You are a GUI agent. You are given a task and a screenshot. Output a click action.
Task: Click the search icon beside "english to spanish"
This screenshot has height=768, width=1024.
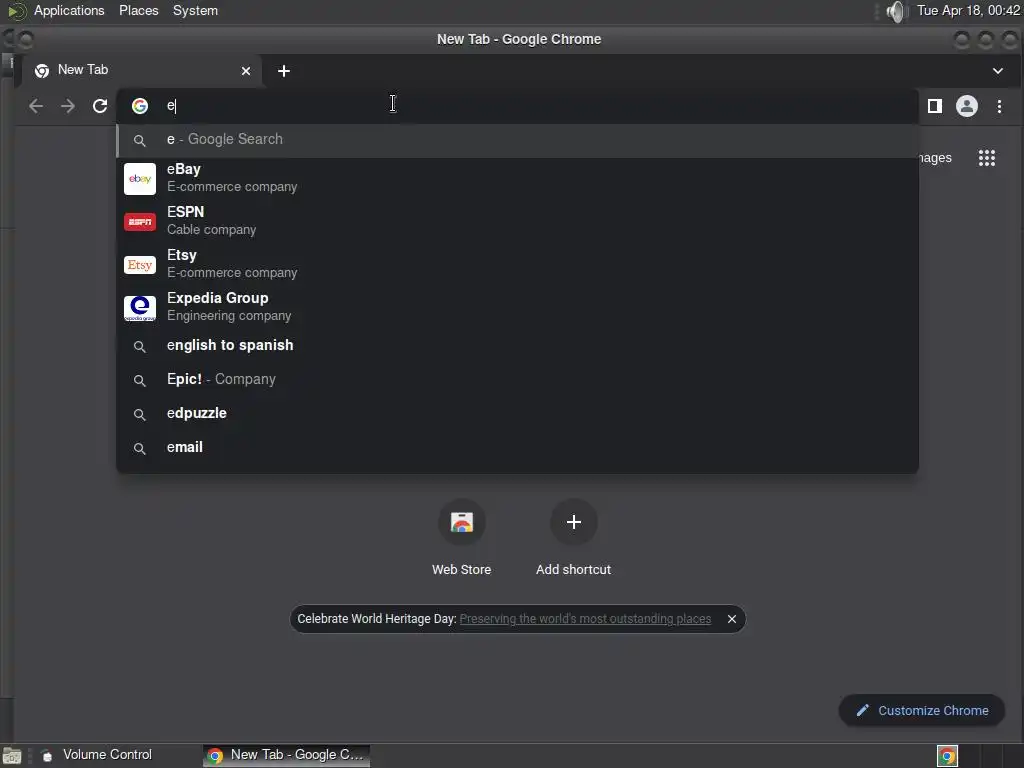[x=140, y=346]
